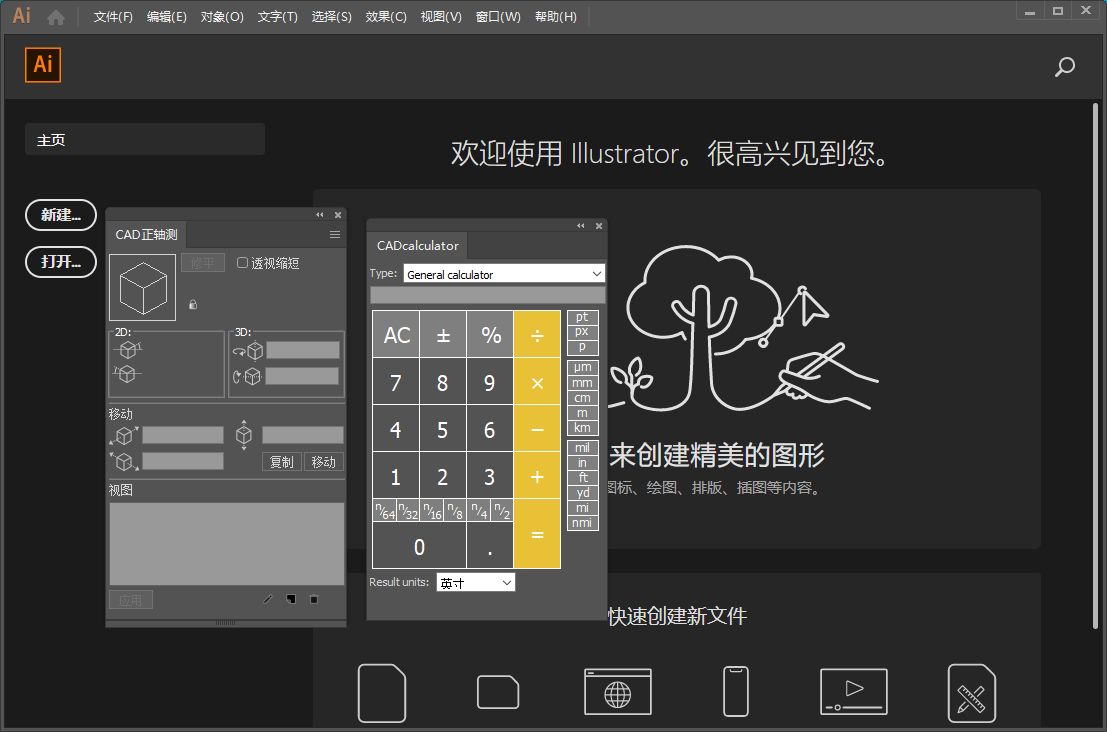Click the resize grip at CAD正轴测 panel bottom
1107x732 pixels.
225,623
